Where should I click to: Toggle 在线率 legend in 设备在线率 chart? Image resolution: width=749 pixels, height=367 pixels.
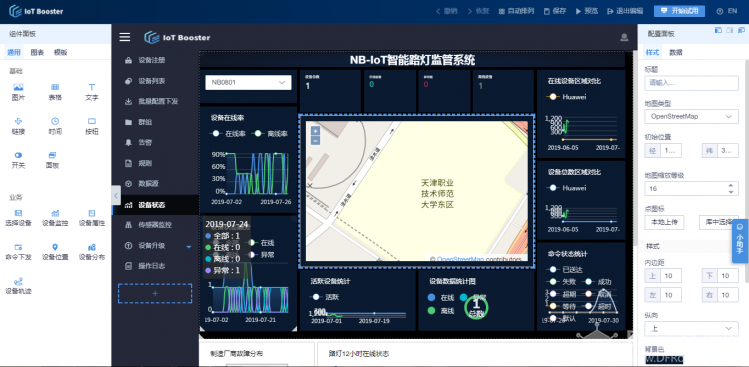coord(227,134)
